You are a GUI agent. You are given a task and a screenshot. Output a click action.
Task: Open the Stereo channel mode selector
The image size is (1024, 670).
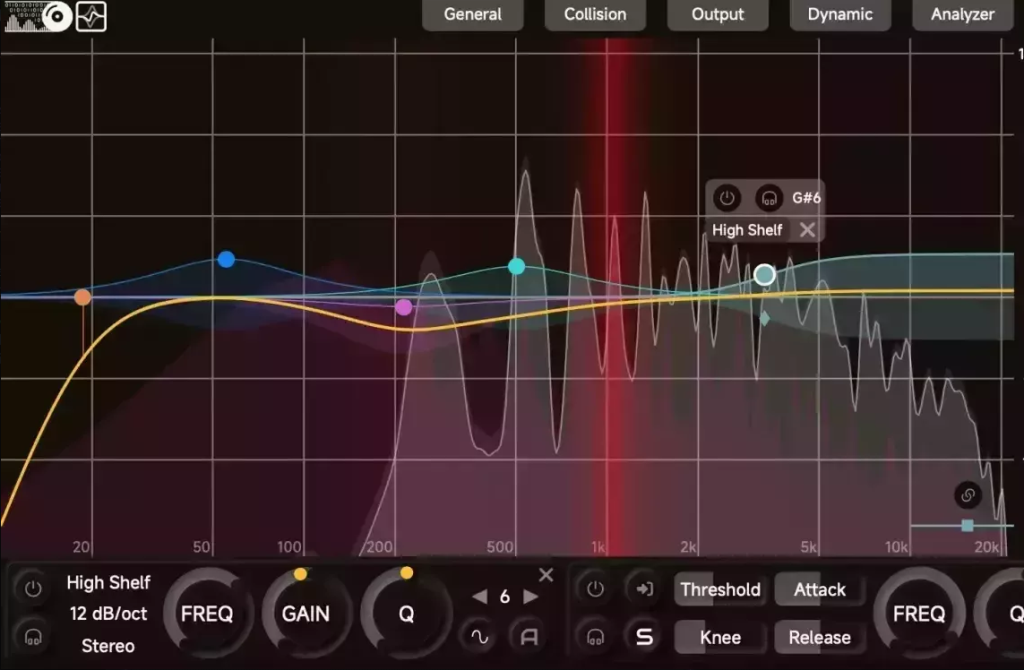pyautogui.click(x=107, y=645)
